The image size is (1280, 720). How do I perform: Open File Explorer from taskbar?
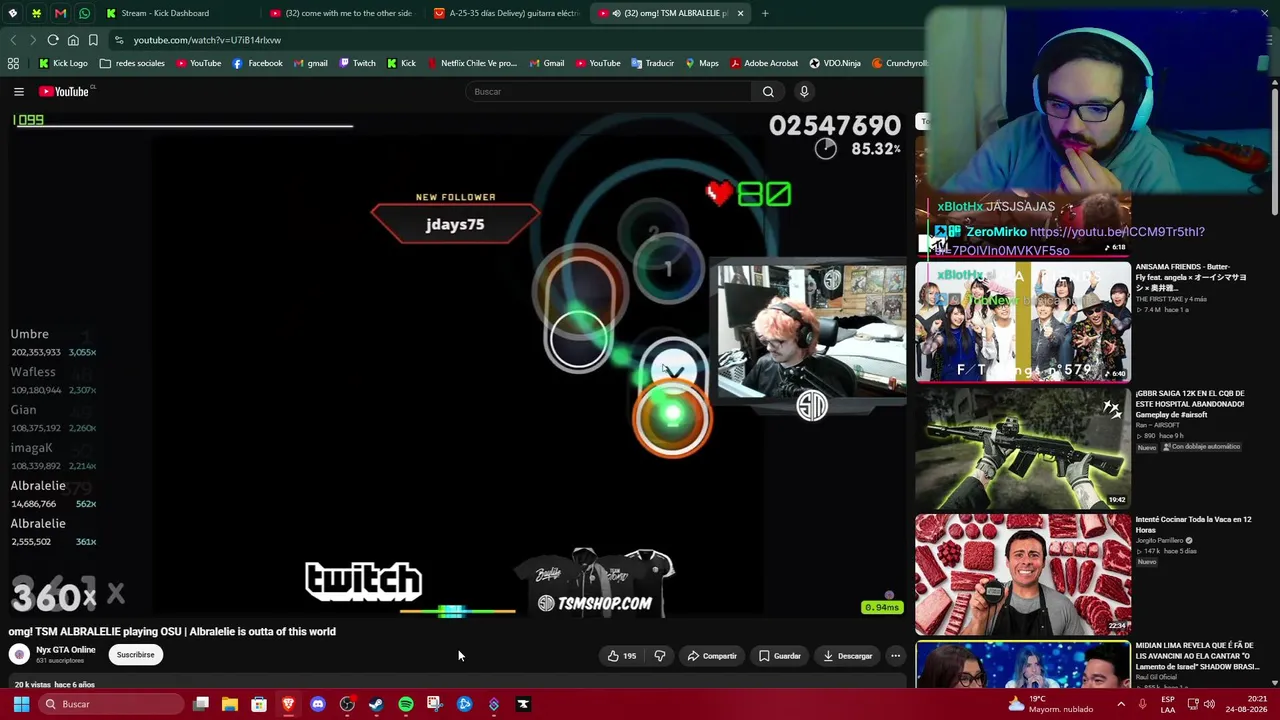230,704
